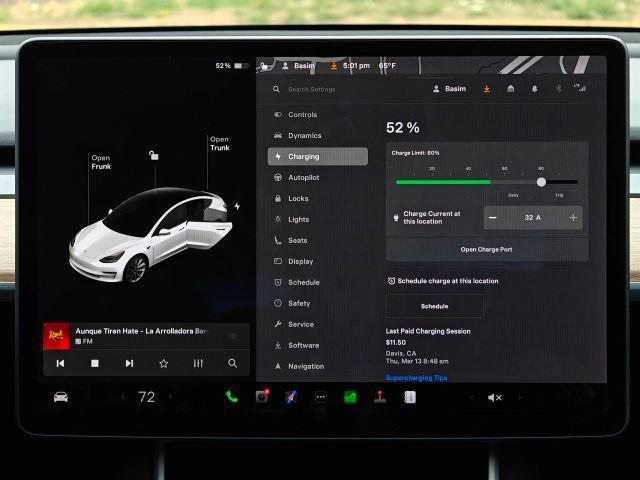Tap the Bluetooth icon in settings header
Image resolution: width=640 pixels, height=480 pixels.
[x=558, y=89]
